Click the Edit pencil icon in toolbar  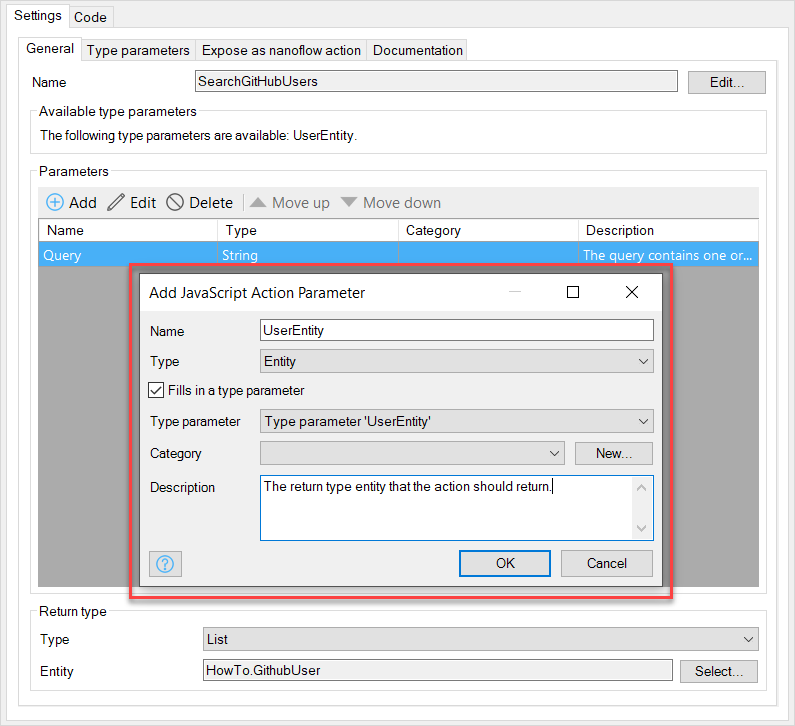point(116,203)
